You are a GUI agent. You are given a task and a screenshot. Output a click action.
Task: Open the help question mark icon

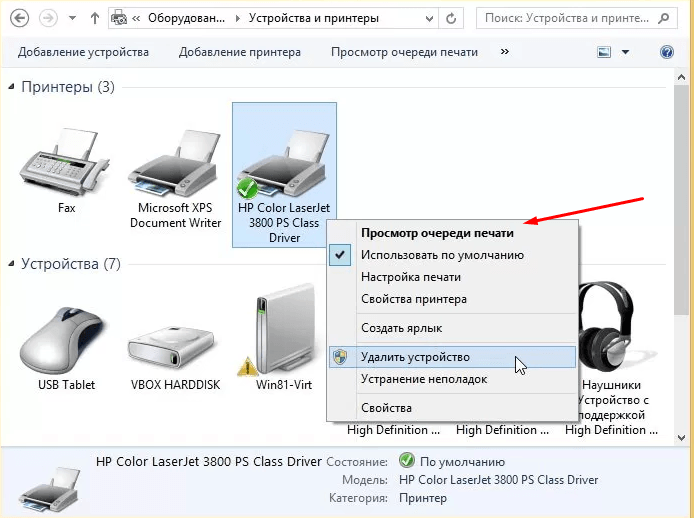667,52
